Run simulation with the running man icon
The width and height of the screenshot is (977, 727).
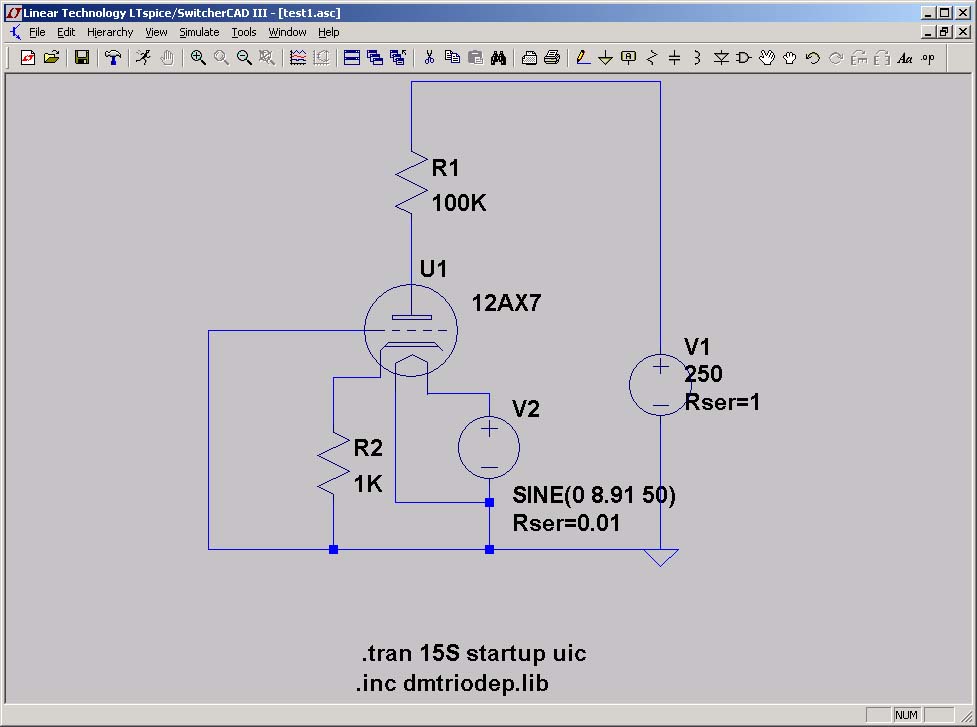point(143,58)
